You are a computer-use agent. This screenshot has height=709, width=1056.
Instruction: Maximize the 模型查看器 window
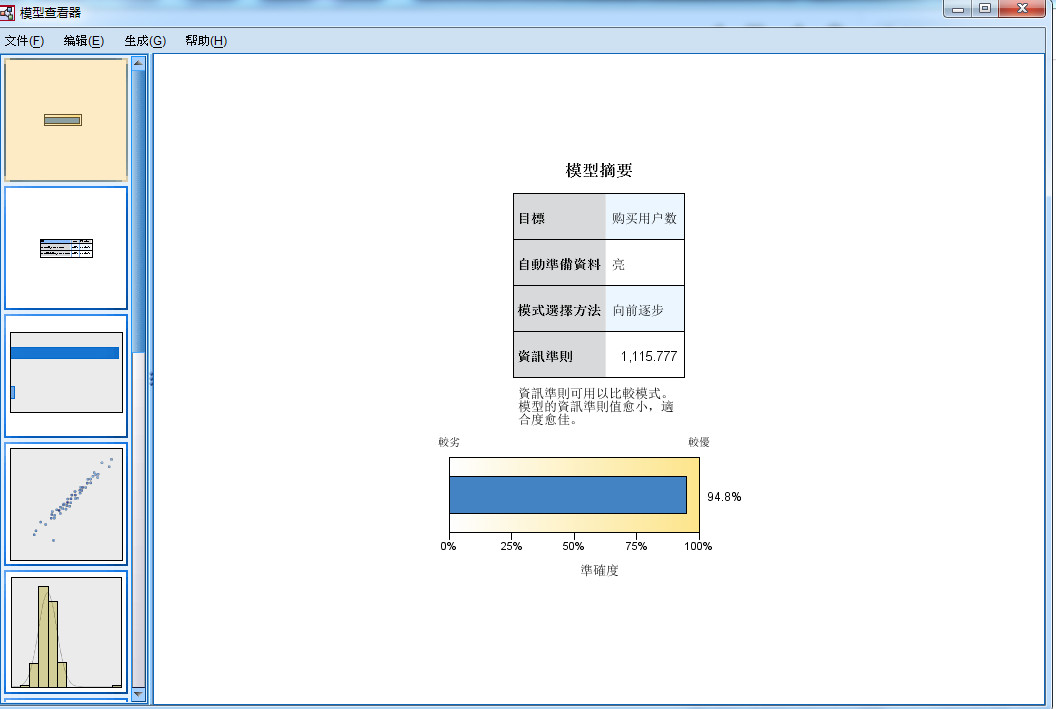tap(985, 9)
